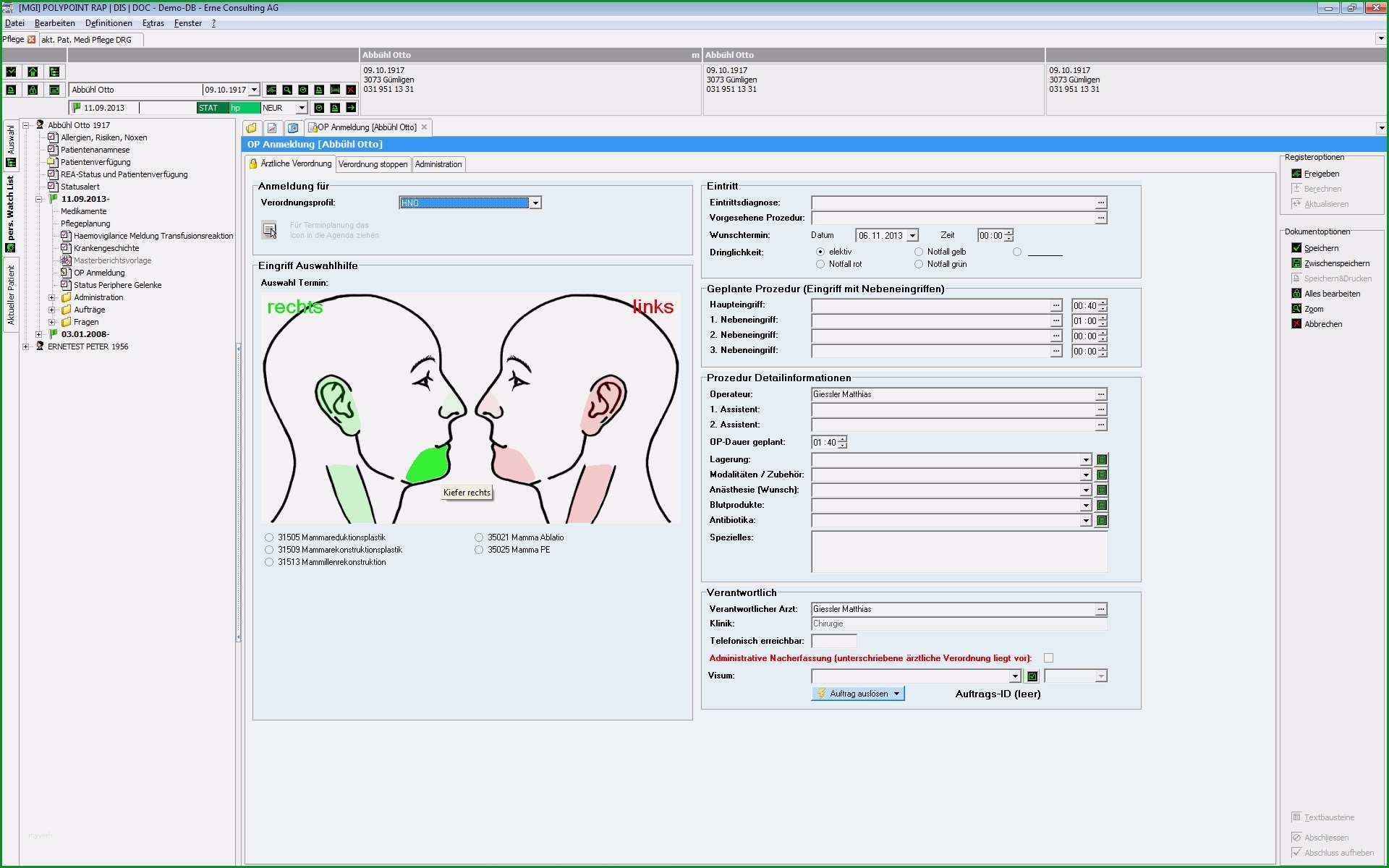Viewport: 1389px width, 868px height.
Task: Click green list icon next to Lagerung
Action: pos(1102,460)
